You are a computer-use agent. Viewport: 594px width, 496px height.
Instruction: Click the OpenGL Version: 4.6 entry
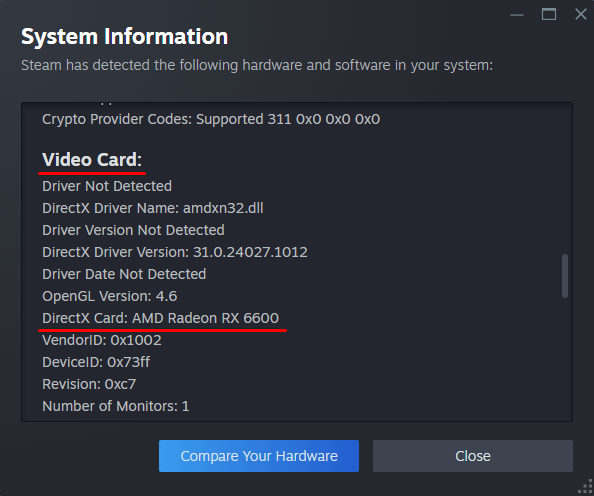point(109,296)
